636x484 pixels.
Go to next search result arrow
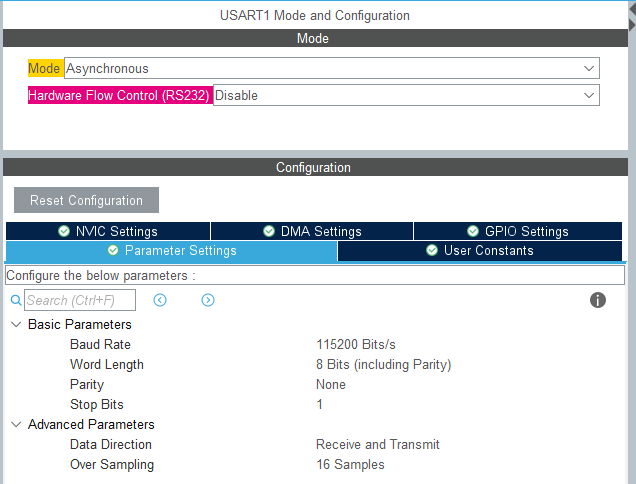208,300
